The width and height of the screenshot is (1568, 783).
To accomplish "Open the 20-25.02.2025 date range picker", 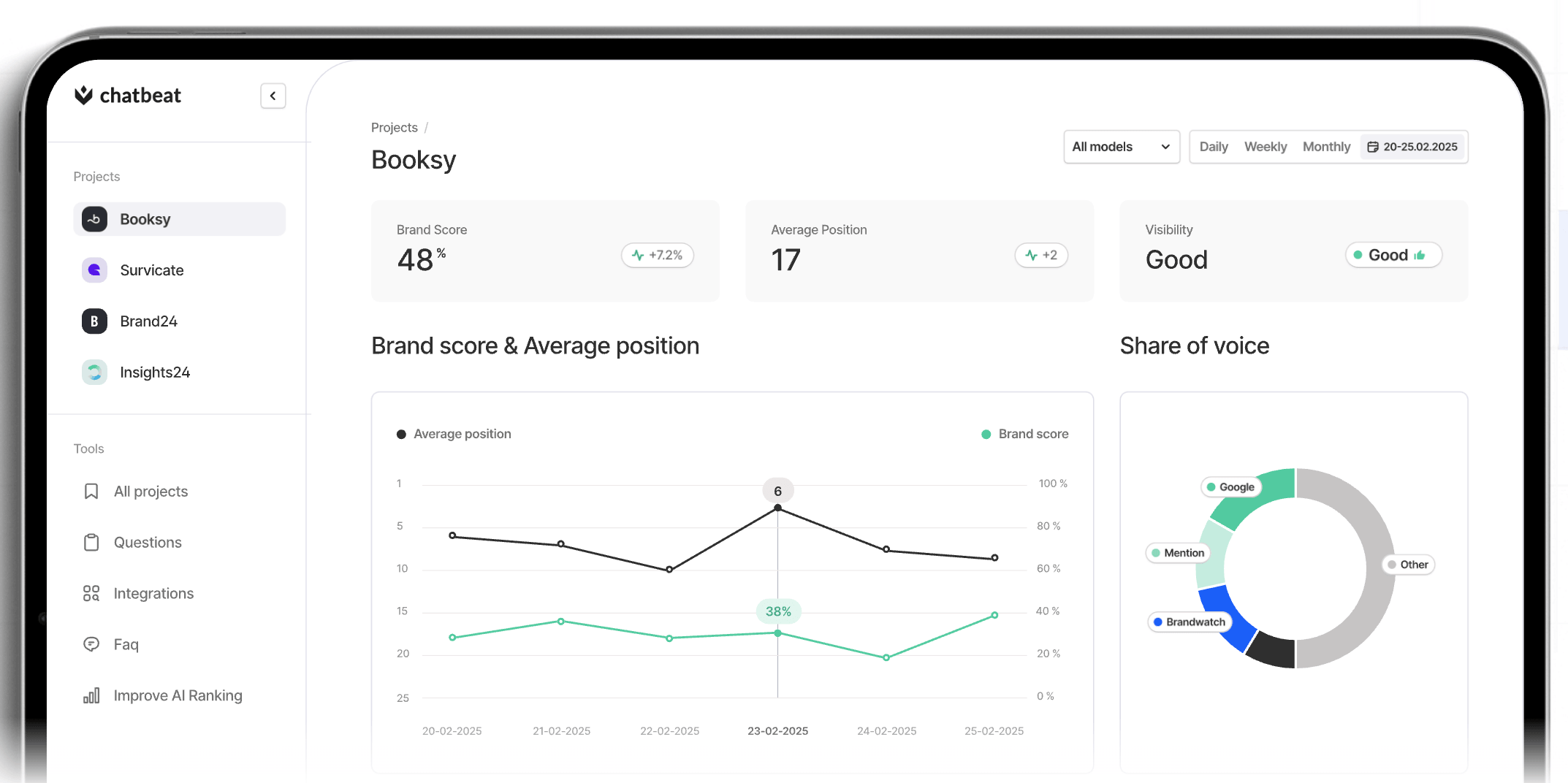I will 1413,147.
